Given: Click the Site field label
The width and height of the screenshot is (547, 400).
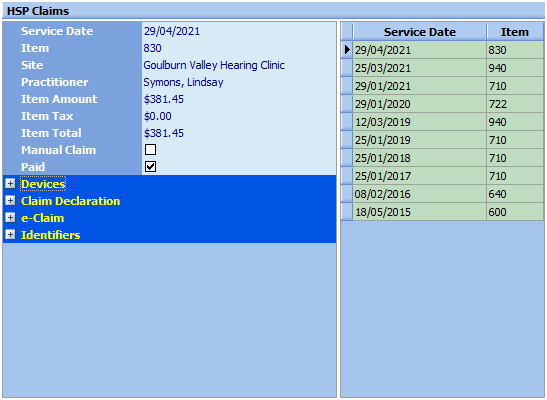Looking at the screenshot, I should coord(32,65).
